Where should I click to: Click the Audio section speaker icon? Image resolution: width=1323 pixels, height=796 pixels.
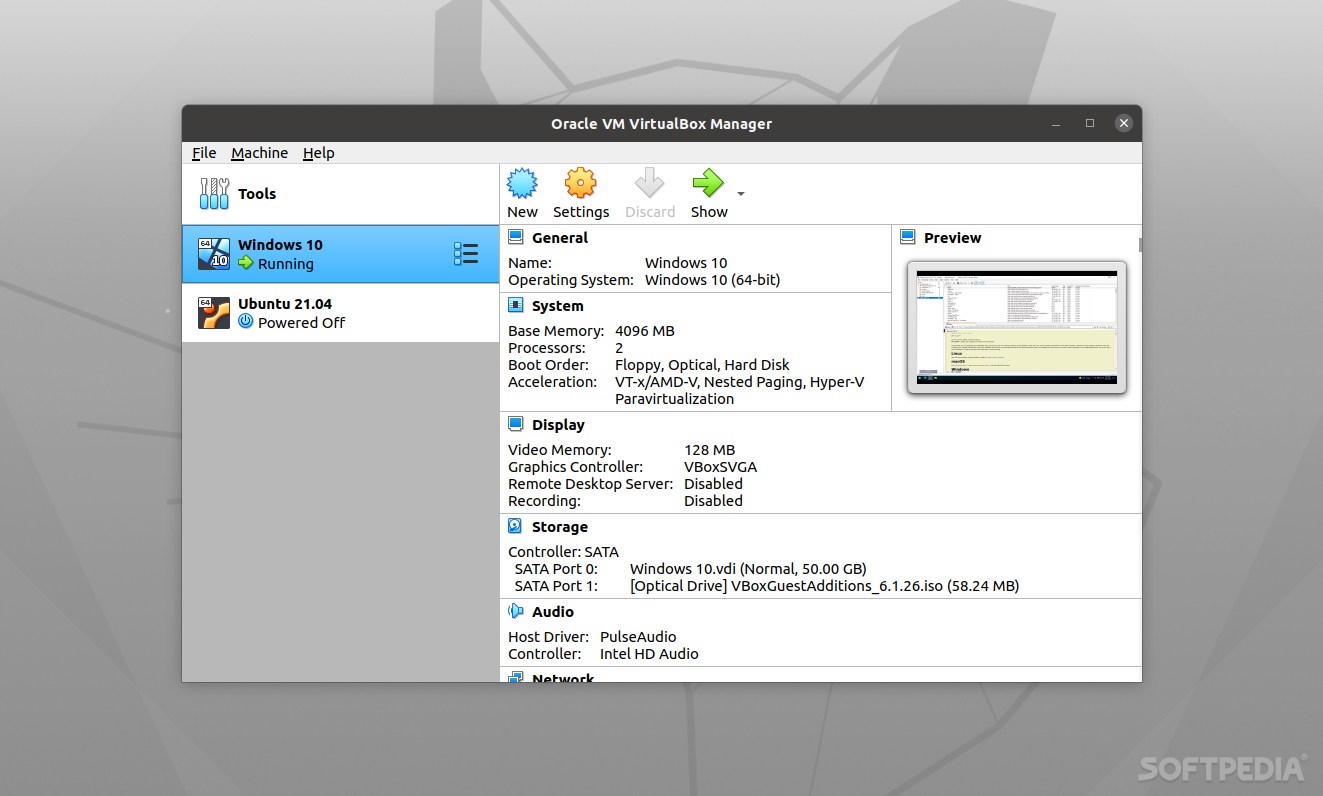tap(516, 611)
